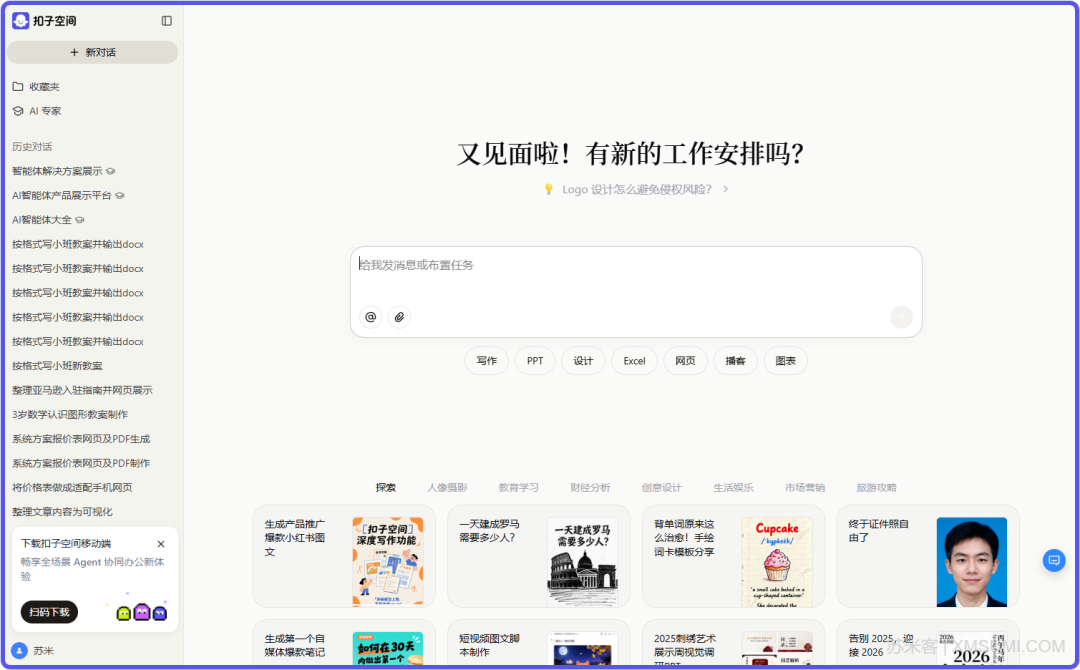Open the 3岁数学认识图形教案制作 conversation

coord(70,415)
